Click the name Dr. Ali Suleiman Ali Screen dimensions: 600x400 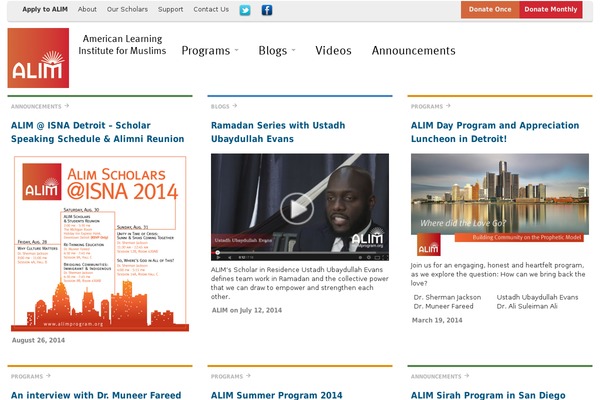click(527, 306)
